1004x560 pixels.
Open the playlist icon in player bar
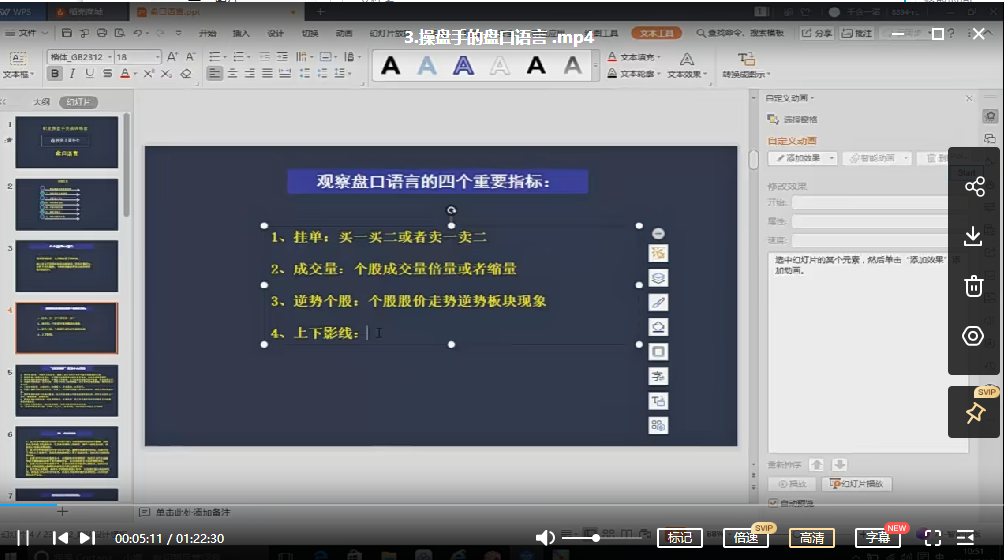[966, 538]
